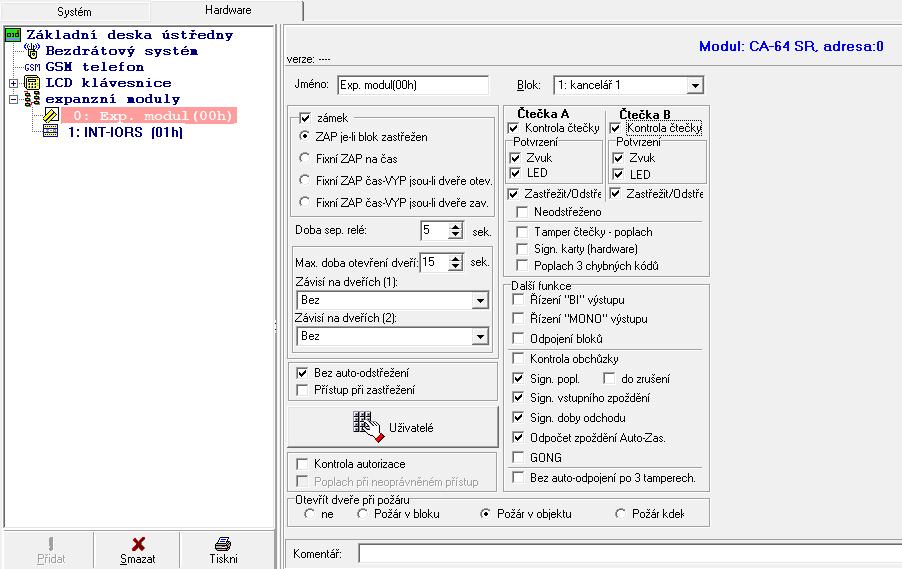Enable Bez auto-odpojení po 3 tamperech
The width and height of the screenshot is (902, 569).
[x=518, y=477]
